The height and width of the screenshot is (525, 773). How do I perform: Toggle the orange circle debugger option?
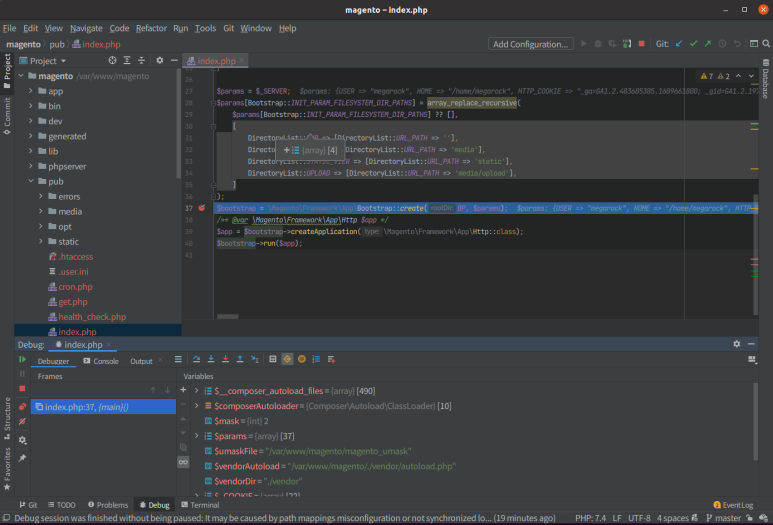302,359
